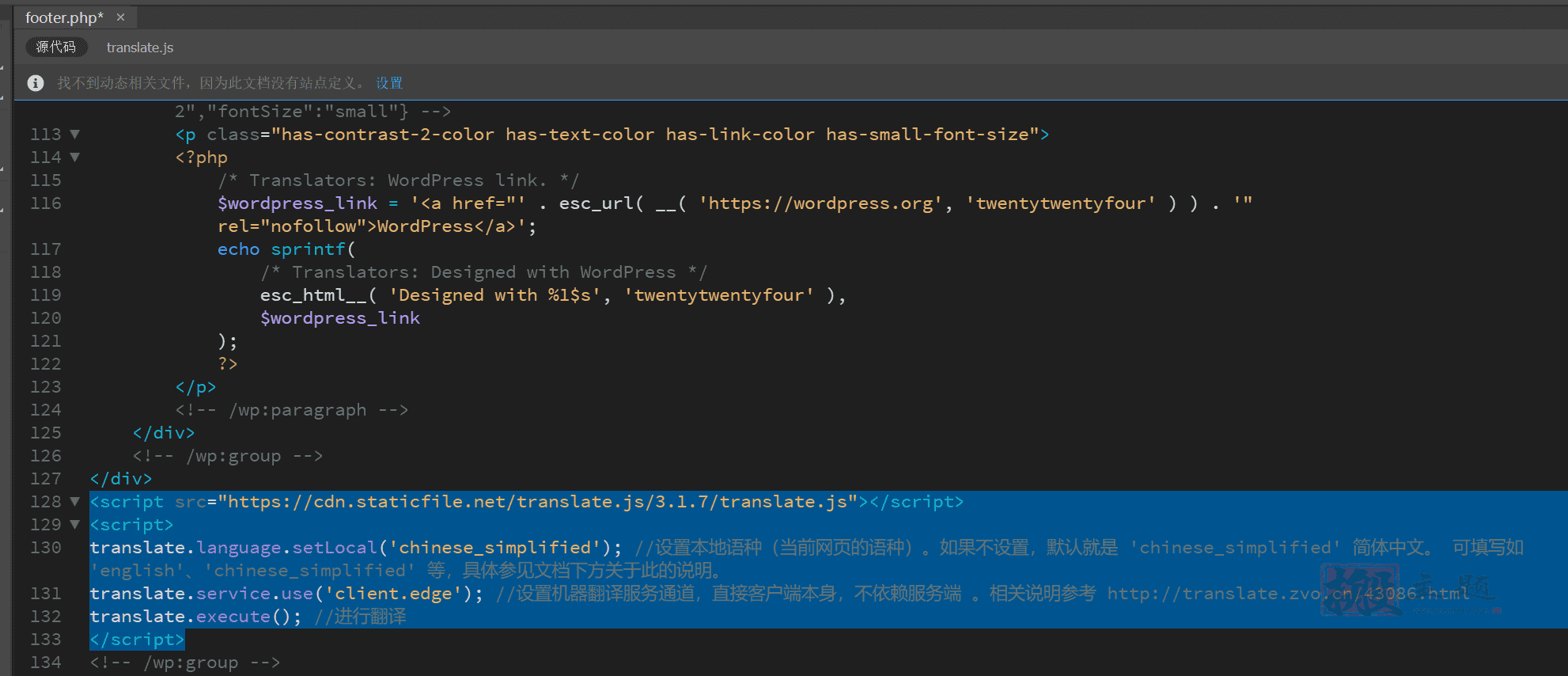Click the '//进行翻译' comment on line 132
This screenshot has width=1568, height=676.
pos(360,617)
